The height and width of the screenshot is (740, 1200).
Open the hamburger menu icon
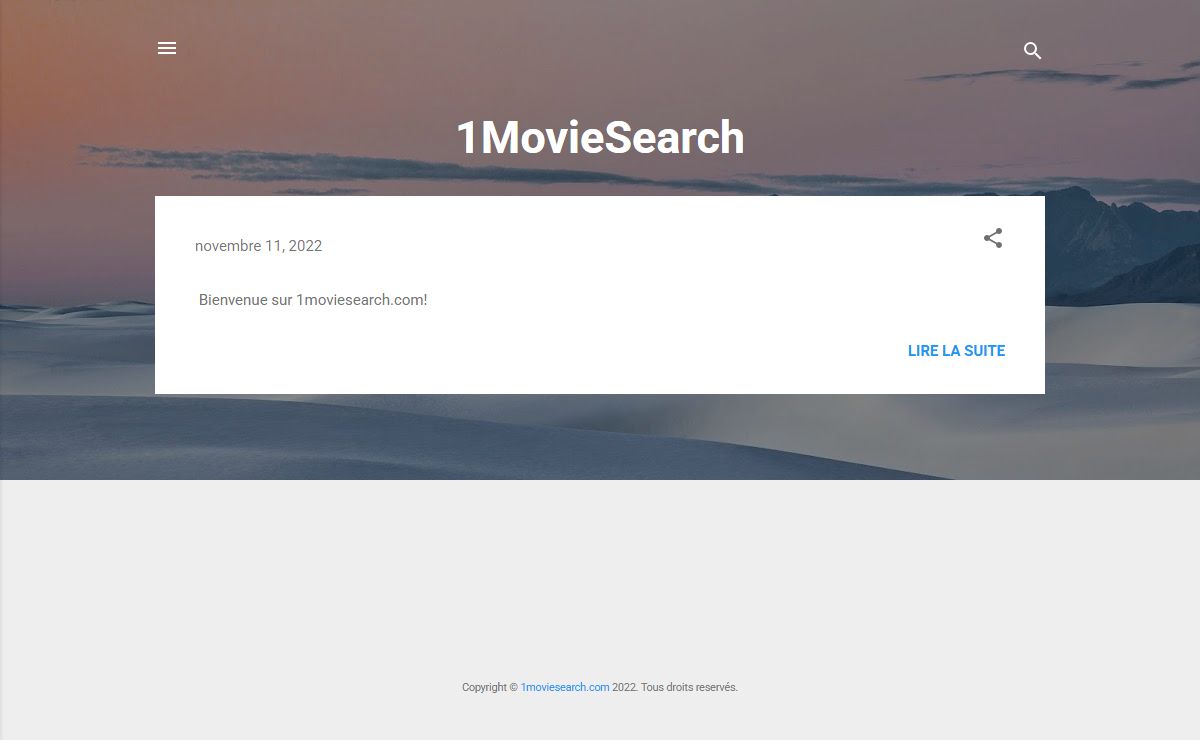pos(167,48)
